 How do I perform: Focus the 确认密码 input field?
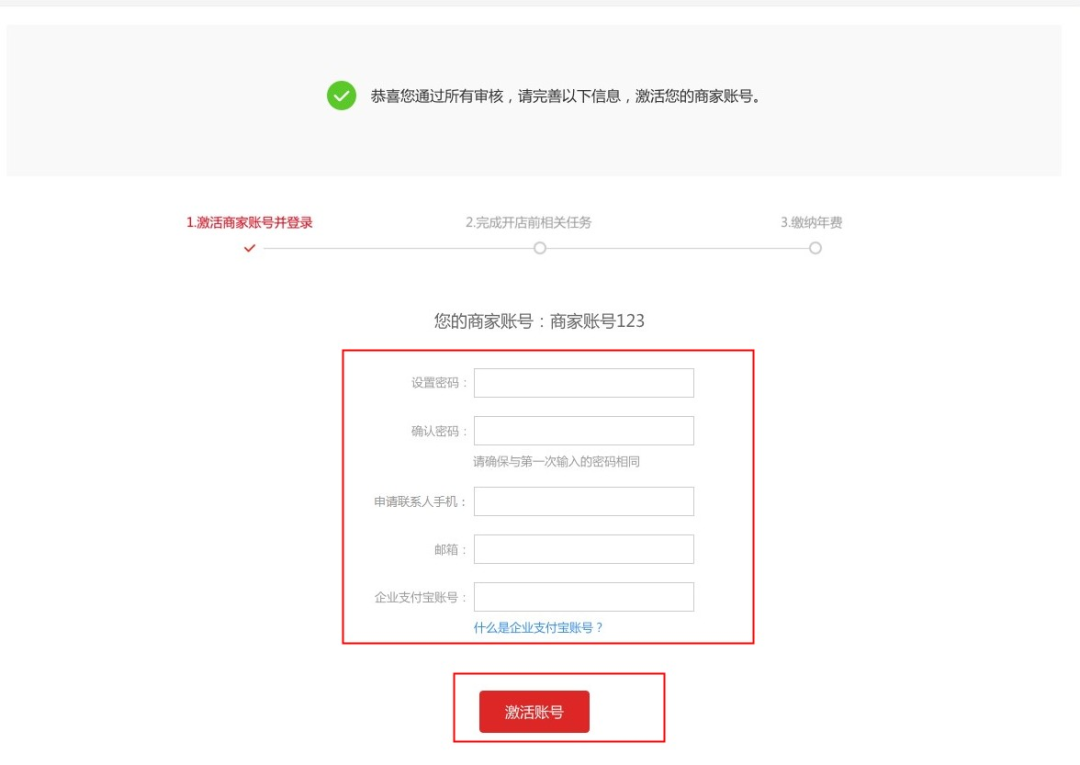584,430
